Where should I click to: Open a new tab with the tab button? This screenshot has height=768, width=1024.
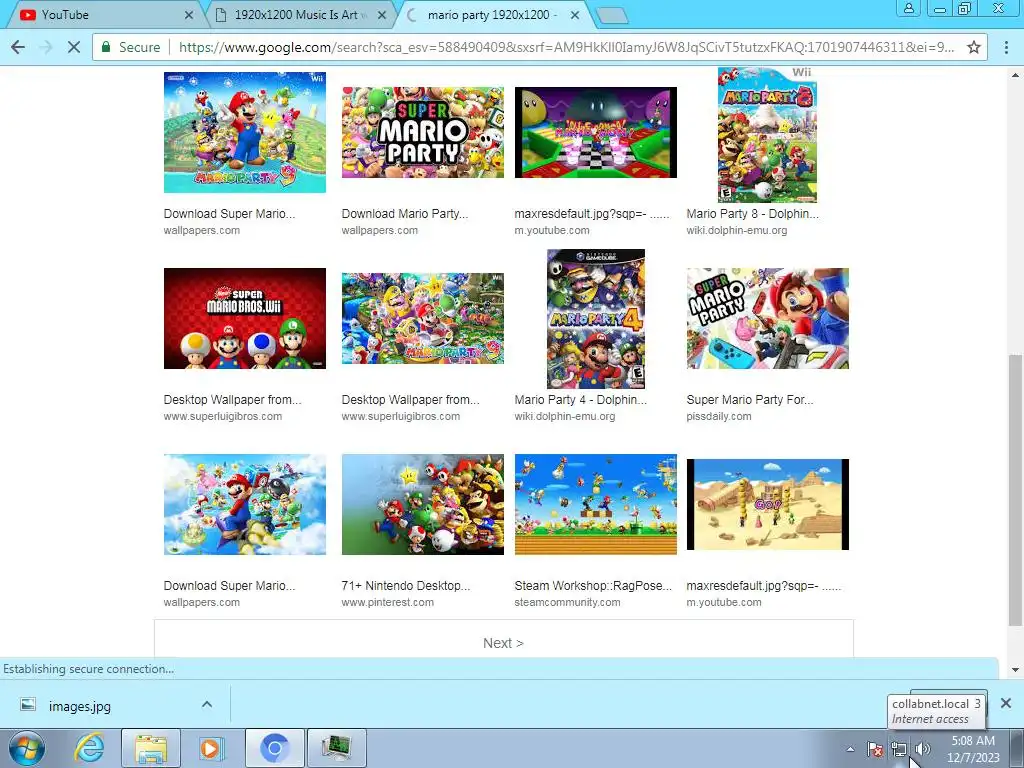(612, 15)
